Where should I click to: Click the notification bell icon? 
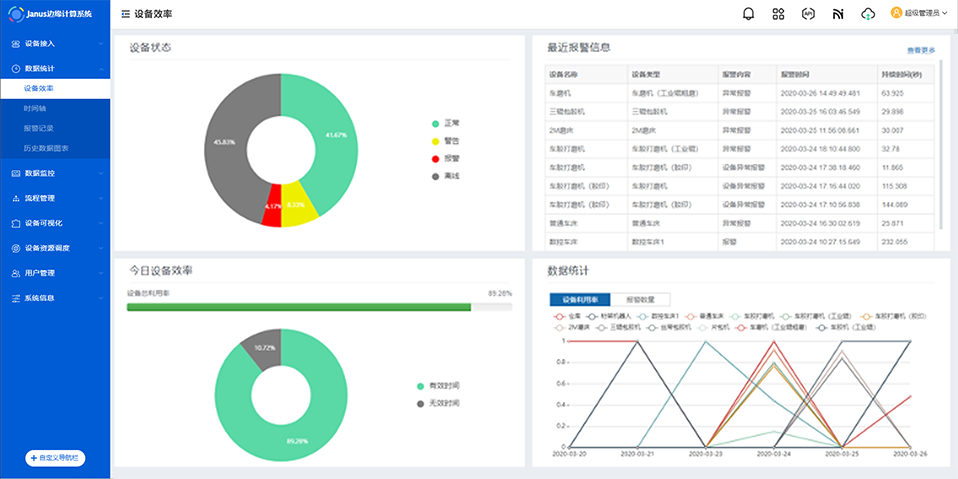click(749, 14)
